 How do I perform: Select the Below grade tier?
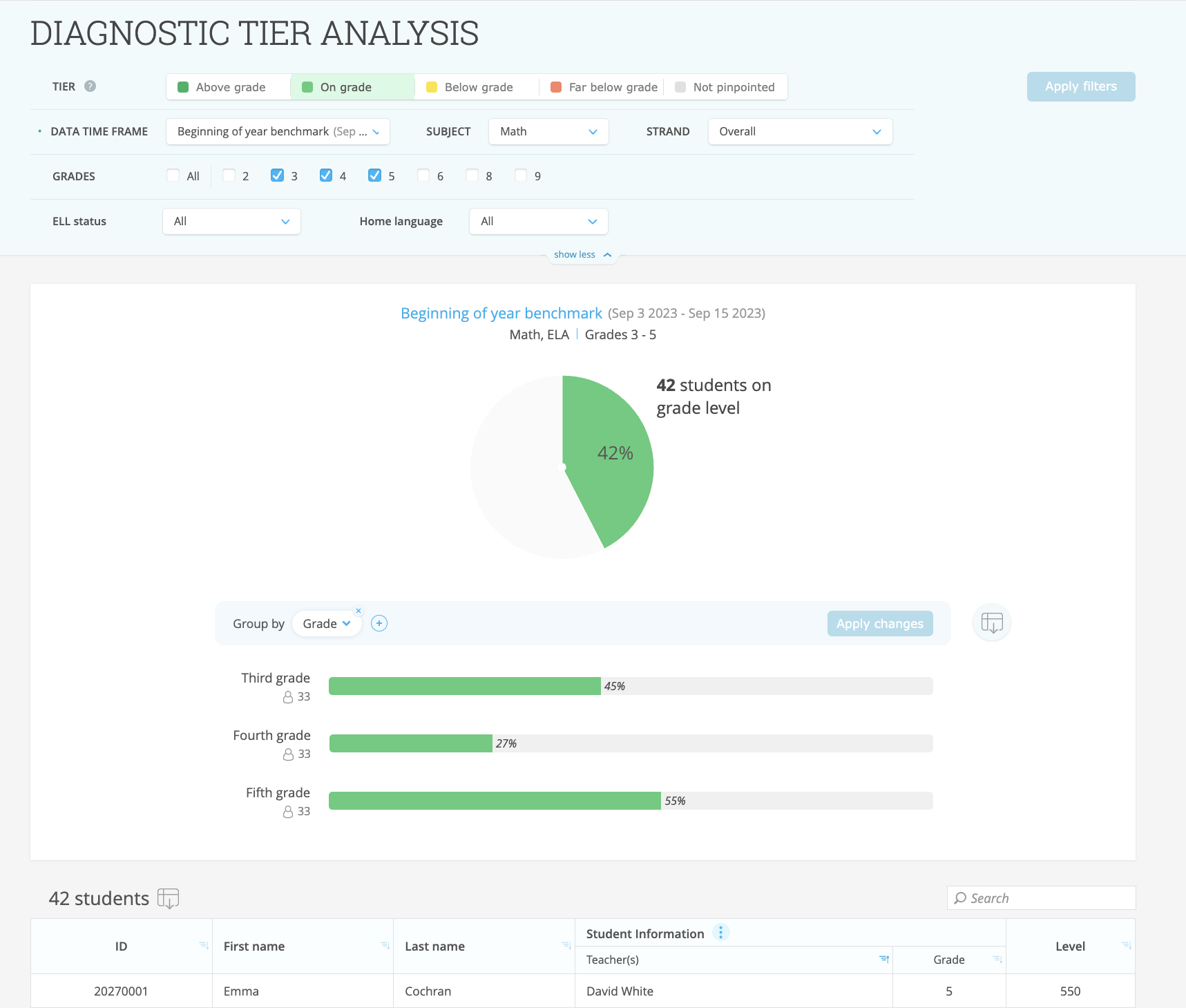(x=477, y=87)
